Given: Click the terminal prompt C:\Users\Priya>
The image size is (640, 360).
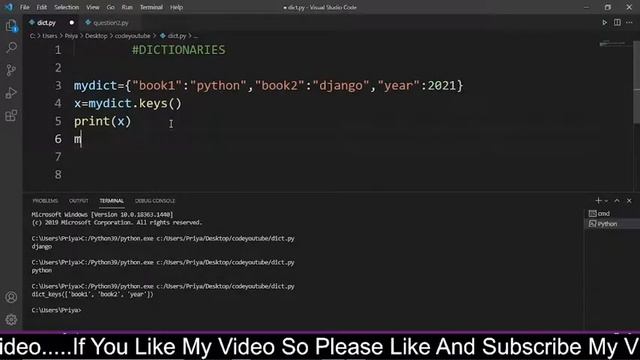Looking at the screenshot, I should click(x=56, y=310).
